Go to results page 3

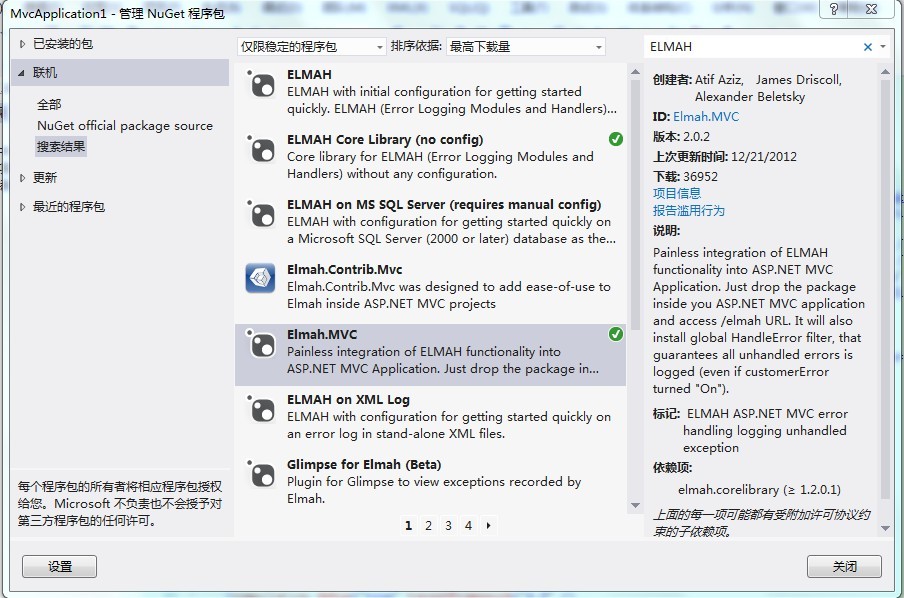pos(449,525)
